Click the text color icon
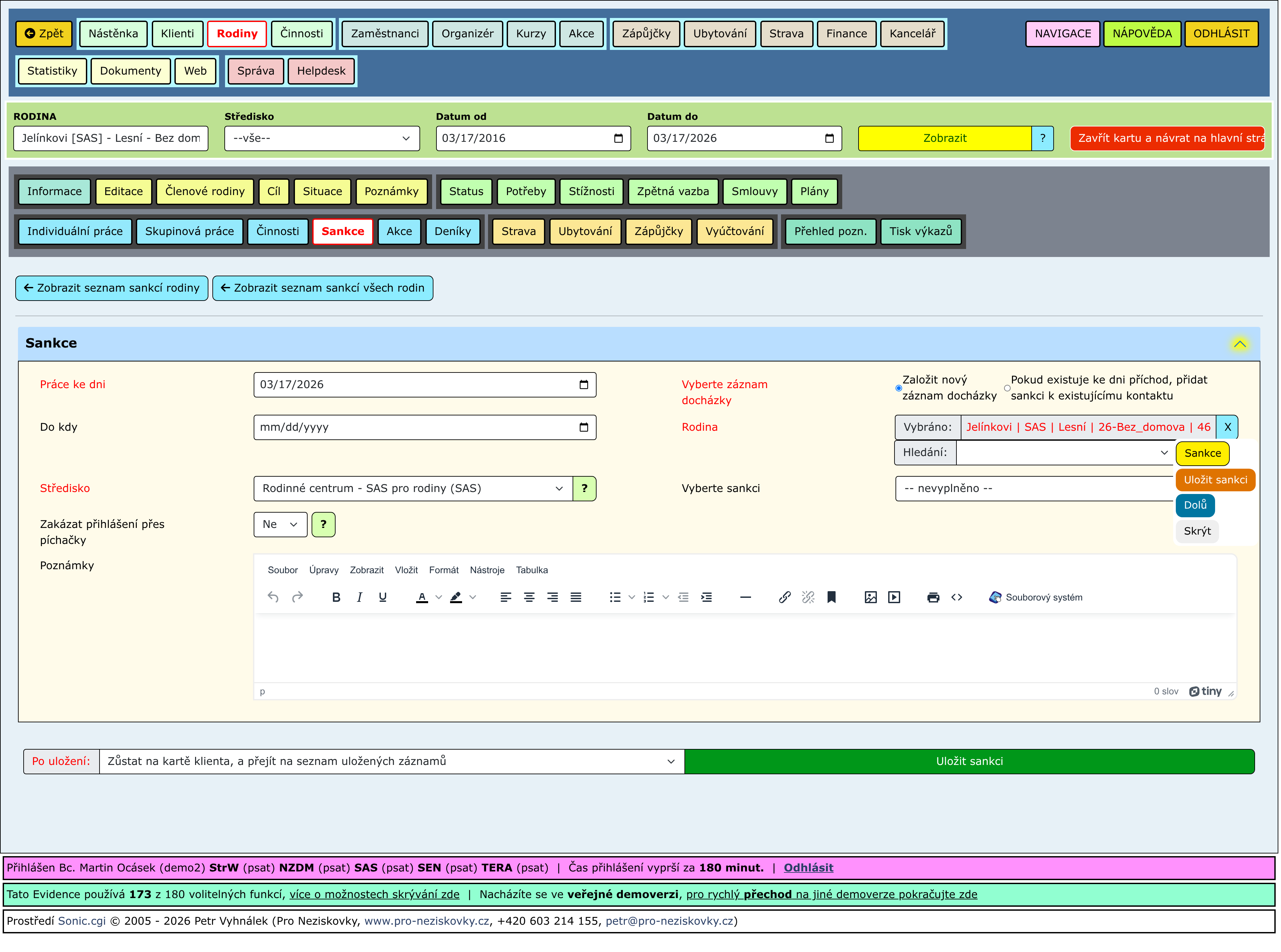 click(x=422, y=597)
